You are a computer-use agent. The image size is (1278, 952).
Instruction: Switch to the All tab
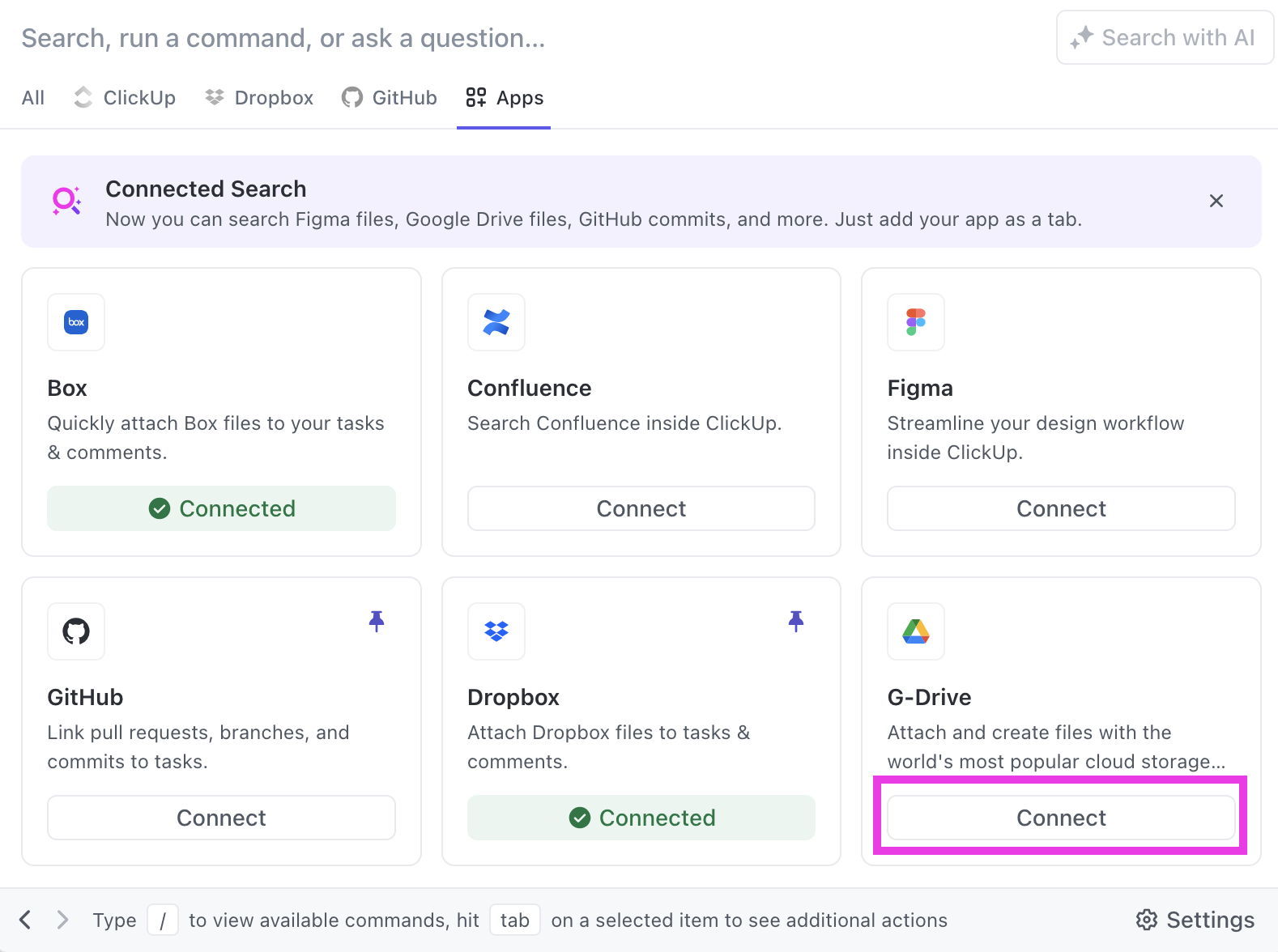[x=33, y=98]
